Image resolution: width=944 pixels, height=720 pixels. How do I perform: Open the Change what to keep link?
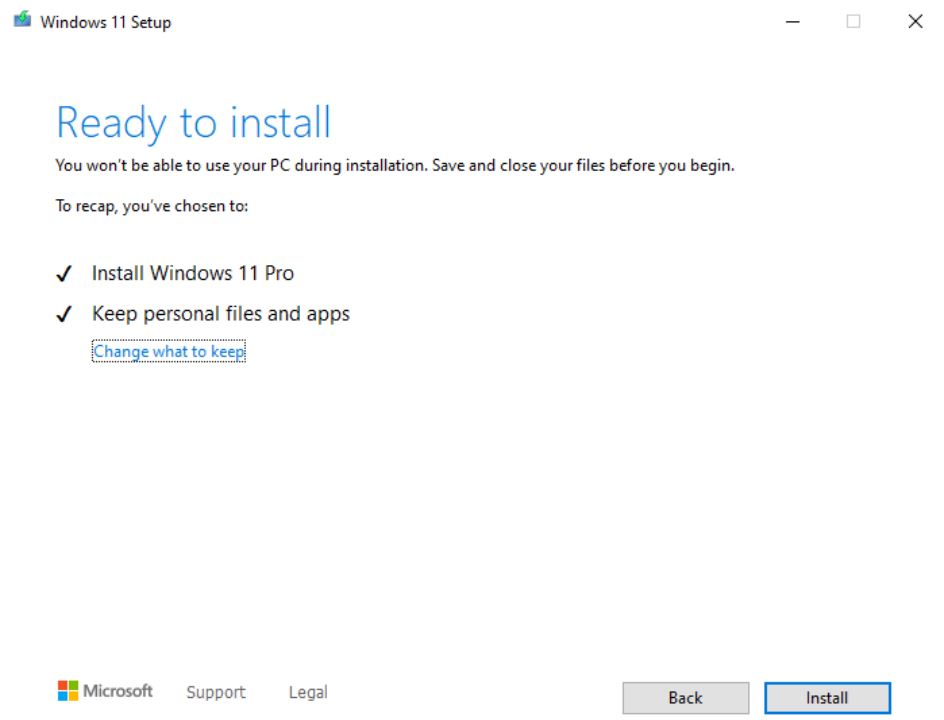(x=169, y=351)
